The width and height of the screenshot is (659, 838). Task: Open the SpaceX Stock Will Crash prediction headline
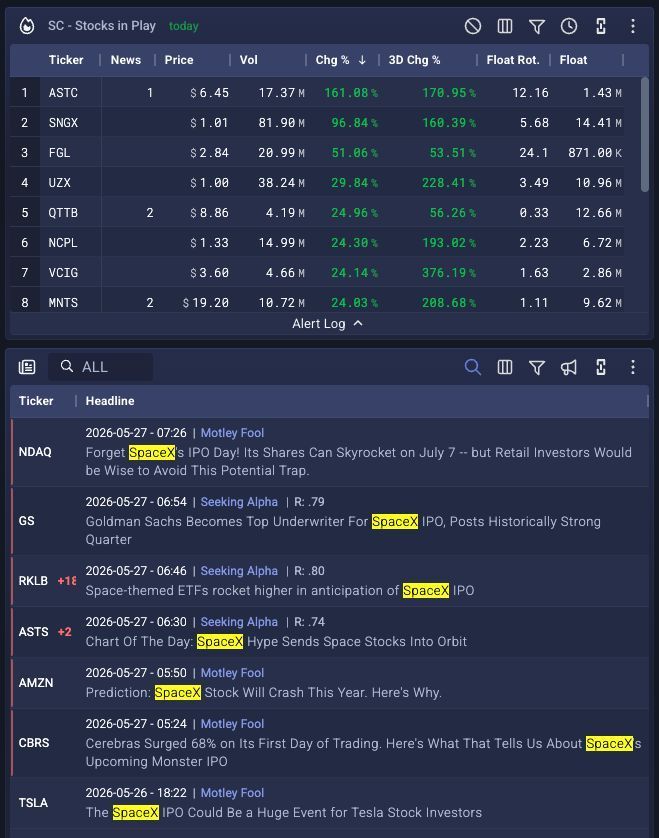point(263,693)
